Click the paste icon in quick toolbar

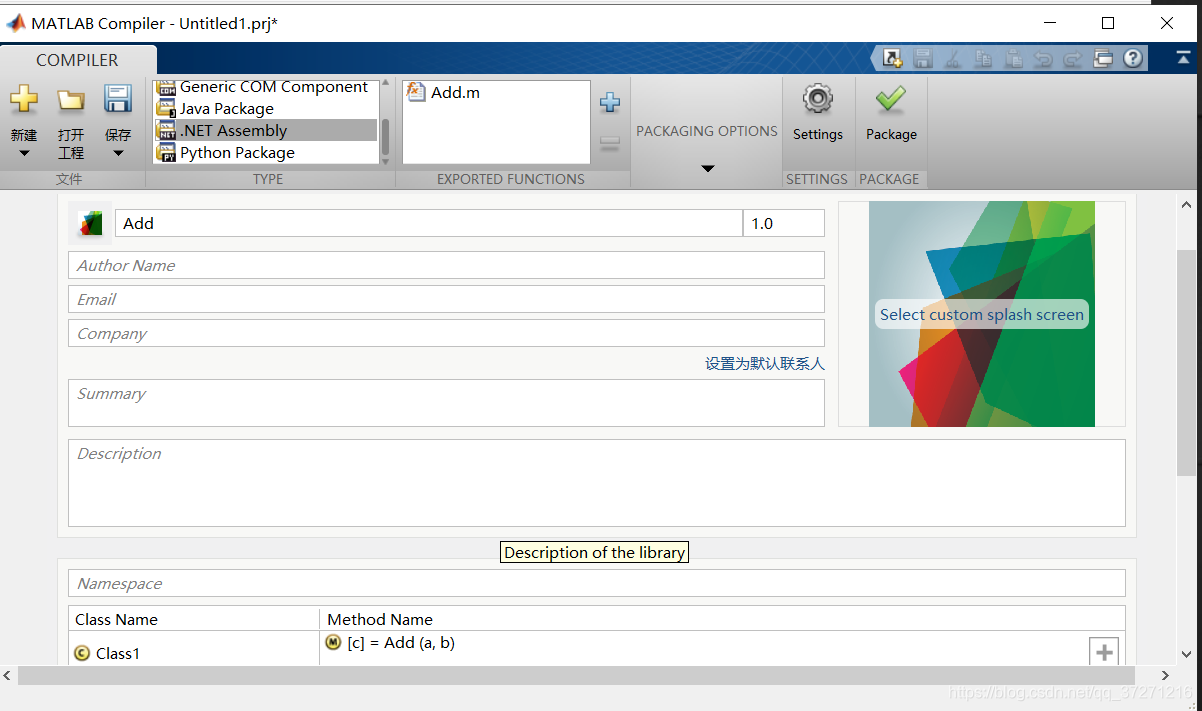point(1013,59)
